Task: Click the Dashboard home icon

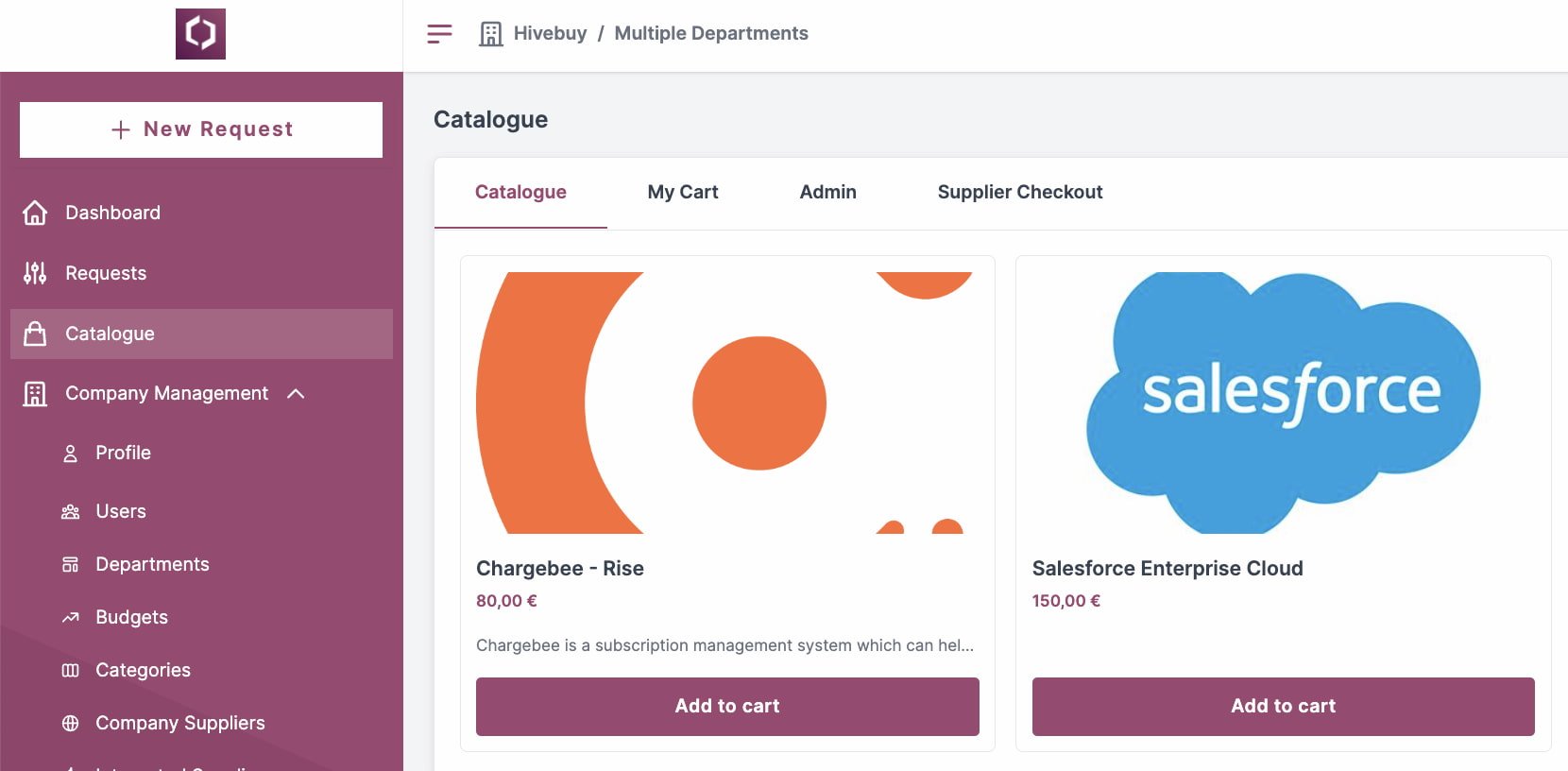Action: tap(35, 213)
